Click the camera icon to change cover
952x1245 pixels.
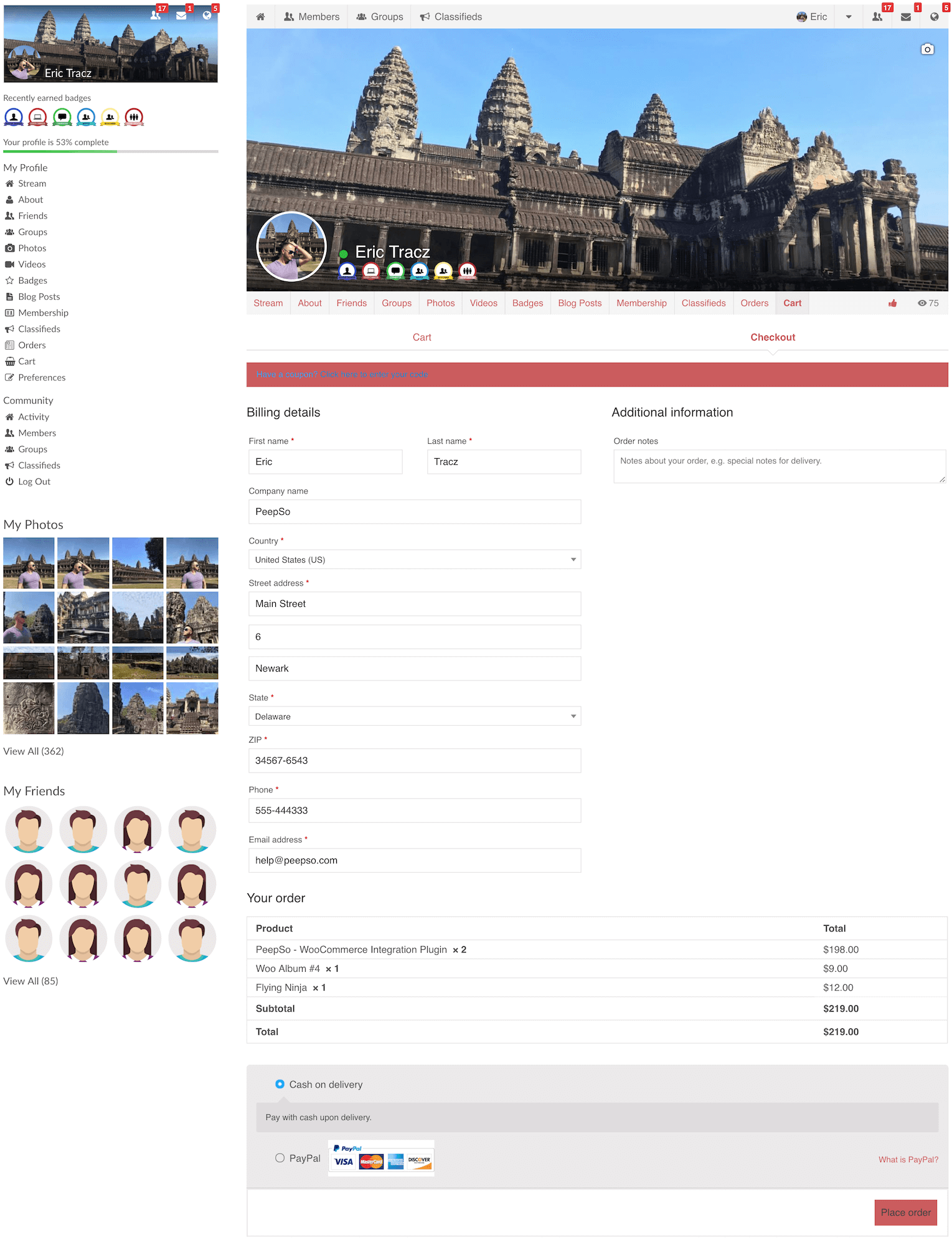(x=927, y=49)
